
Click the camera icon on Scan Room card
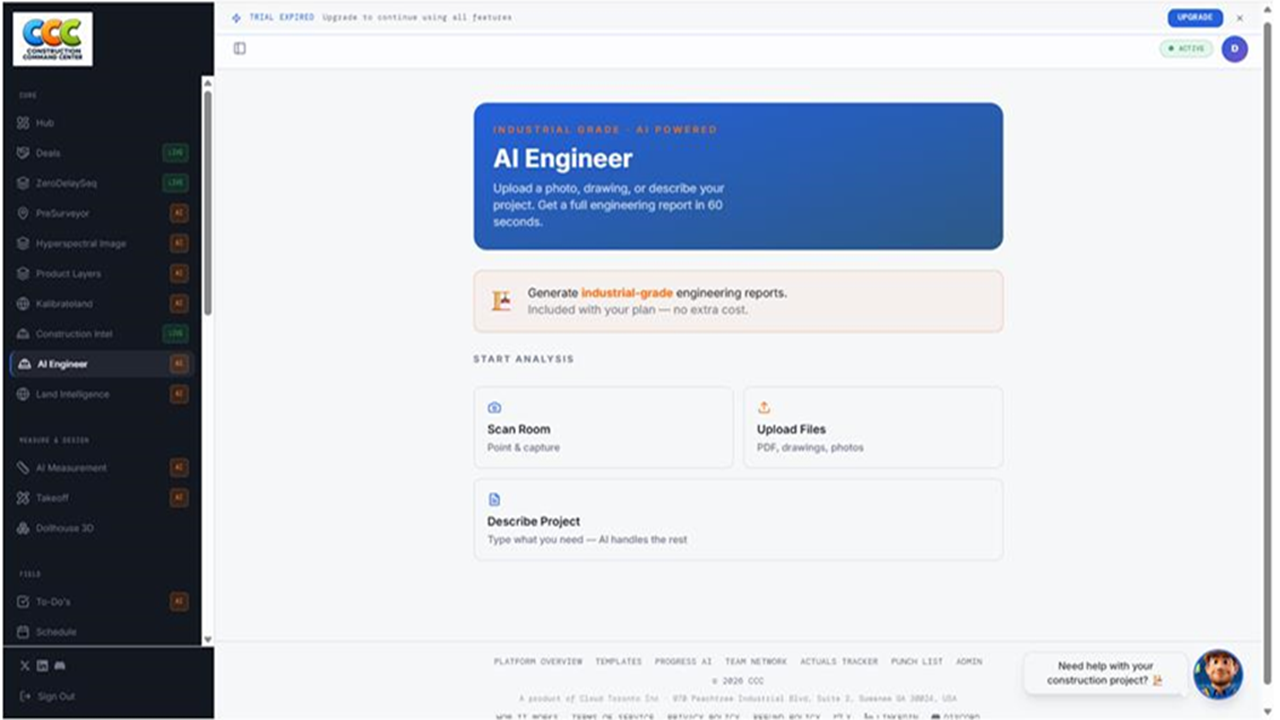point(494,408)
